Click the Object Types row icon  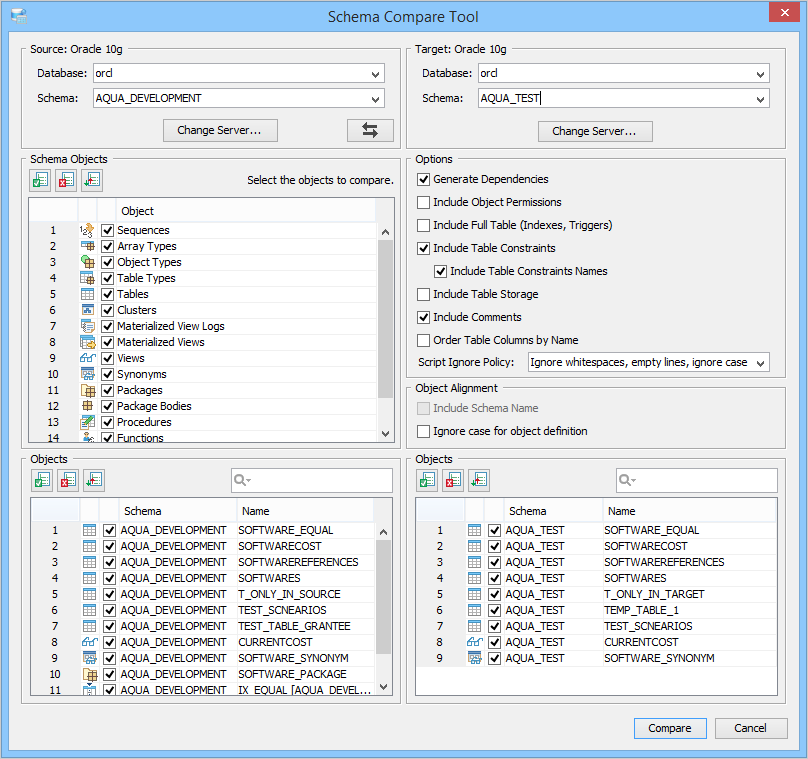(x=88, y=262)
